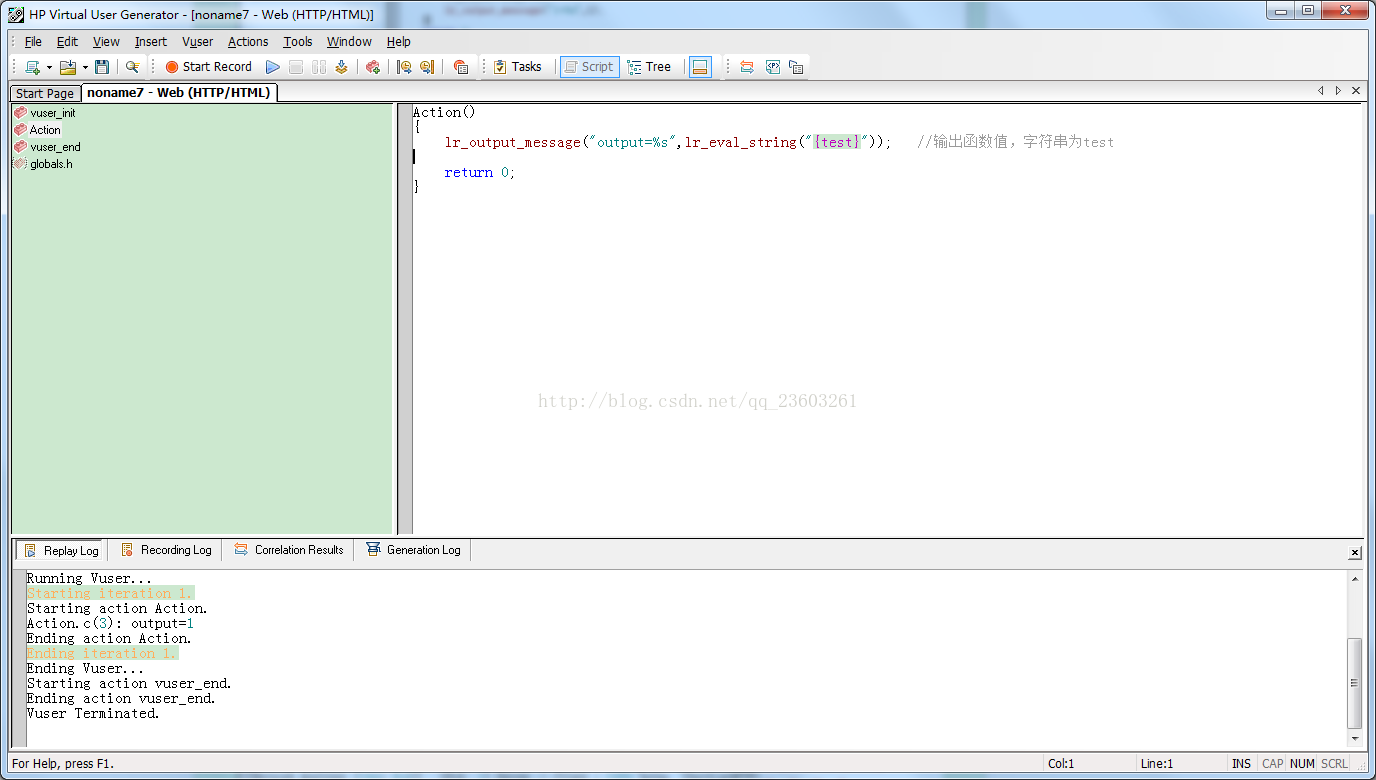1376x780 pixels.
Task: Click the tab-scroll left arrow
Action: pyautogui.click(x=1321, y=91)
